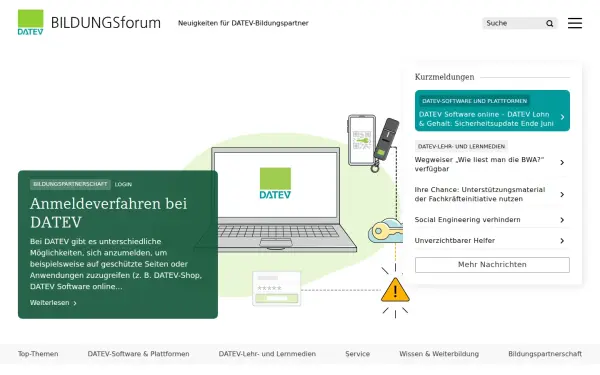
Task: Open DATEV Lohn & Gehalt Sicherheitsupdate news
Action: [x=486, y=119]
